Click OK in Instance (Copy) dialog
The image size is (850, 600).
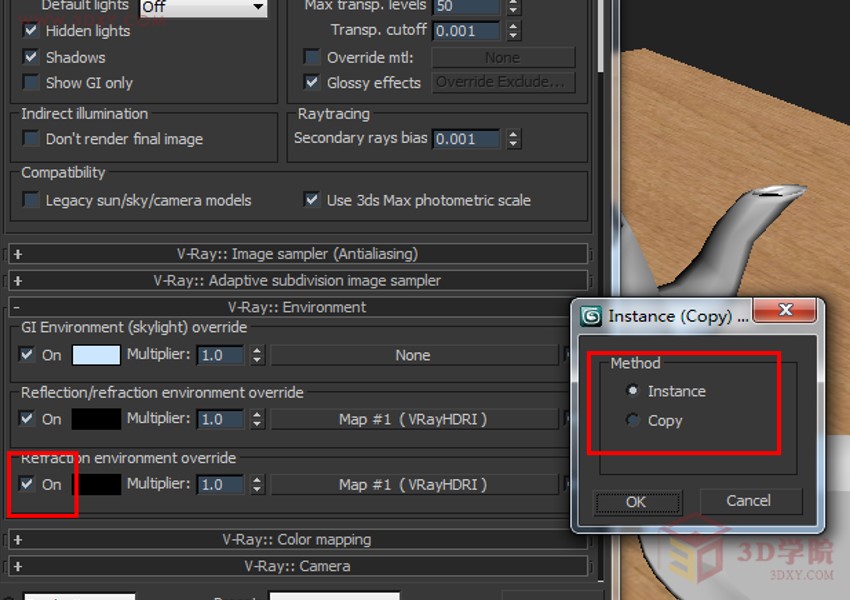[x=636, y=502]
